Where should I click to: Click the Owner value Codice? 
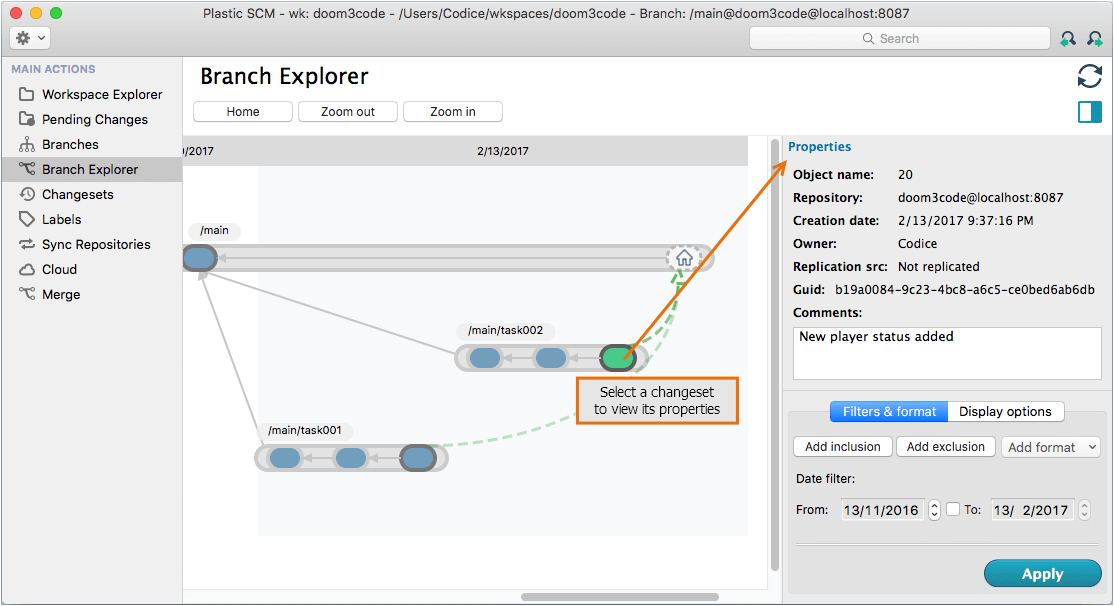[917, 244]
